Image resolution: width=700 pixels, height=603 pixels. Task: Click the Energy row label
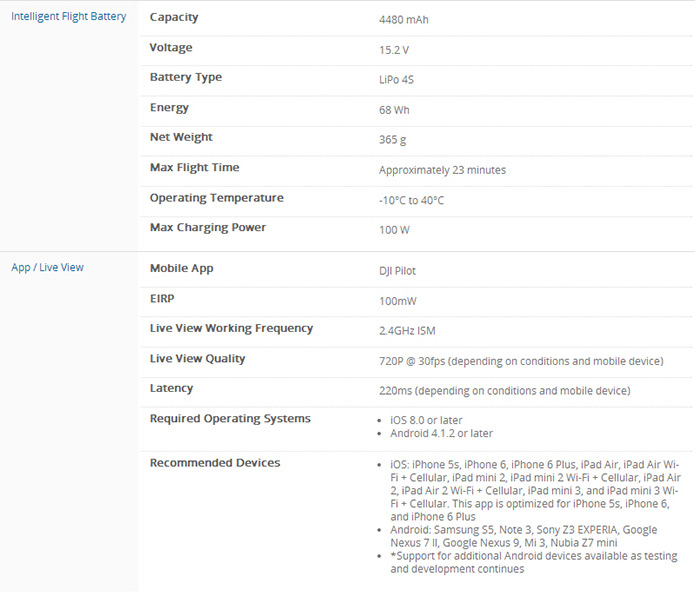pyautogui.click(x=169, y=108)
